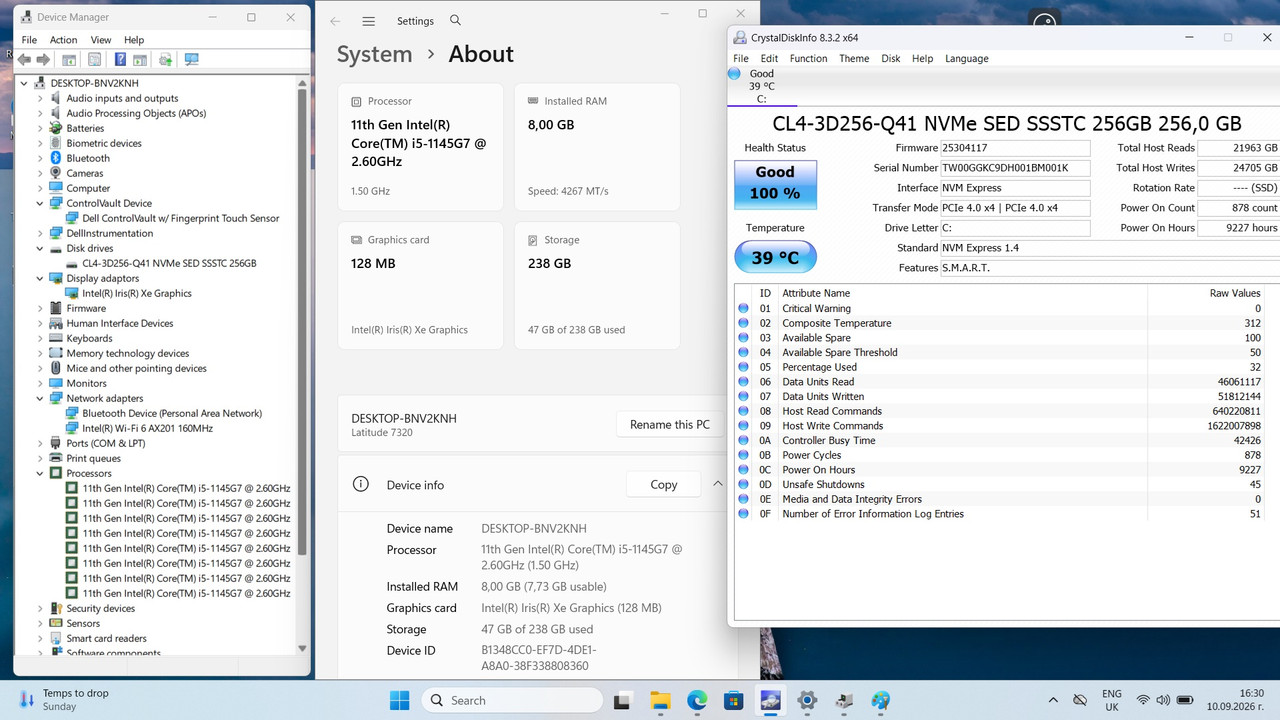
Task: Show hidden icons in the system tray
Action: tap(1053, 700)
